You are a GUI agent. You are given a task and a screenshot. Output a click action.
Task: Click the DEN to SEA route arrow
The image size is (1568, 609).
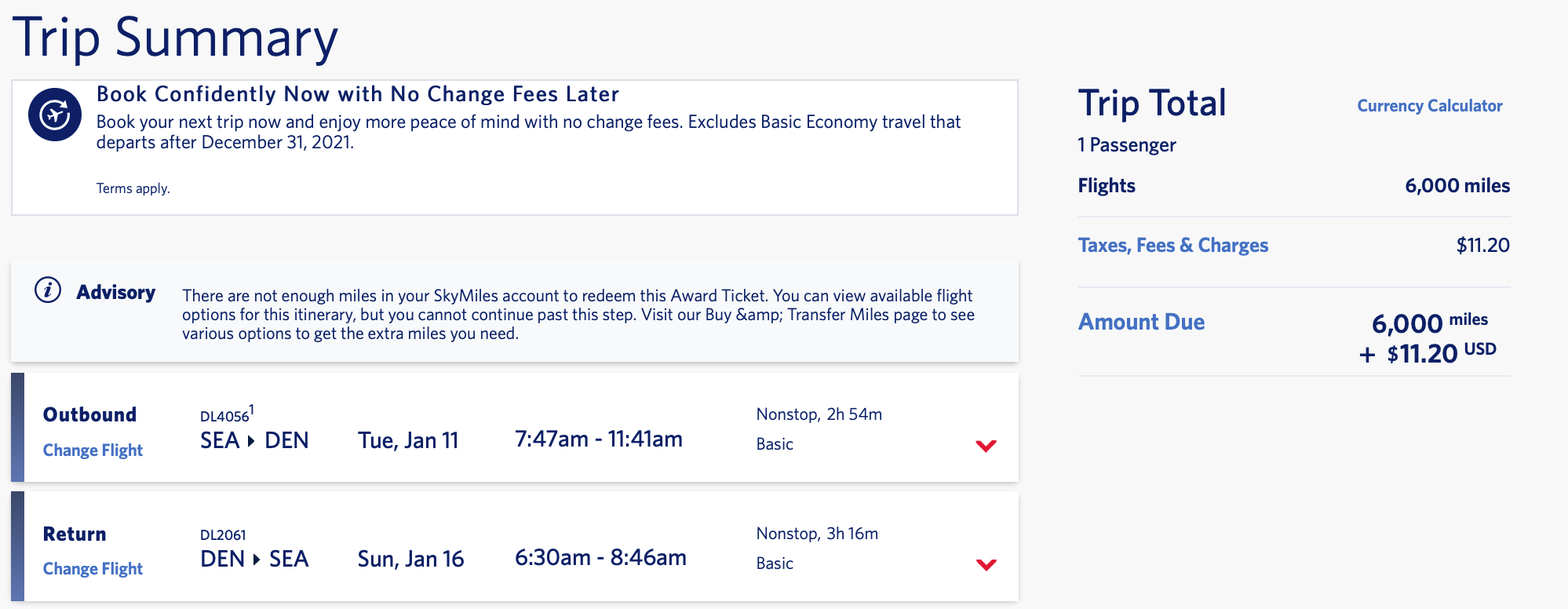tap(256, 560)
